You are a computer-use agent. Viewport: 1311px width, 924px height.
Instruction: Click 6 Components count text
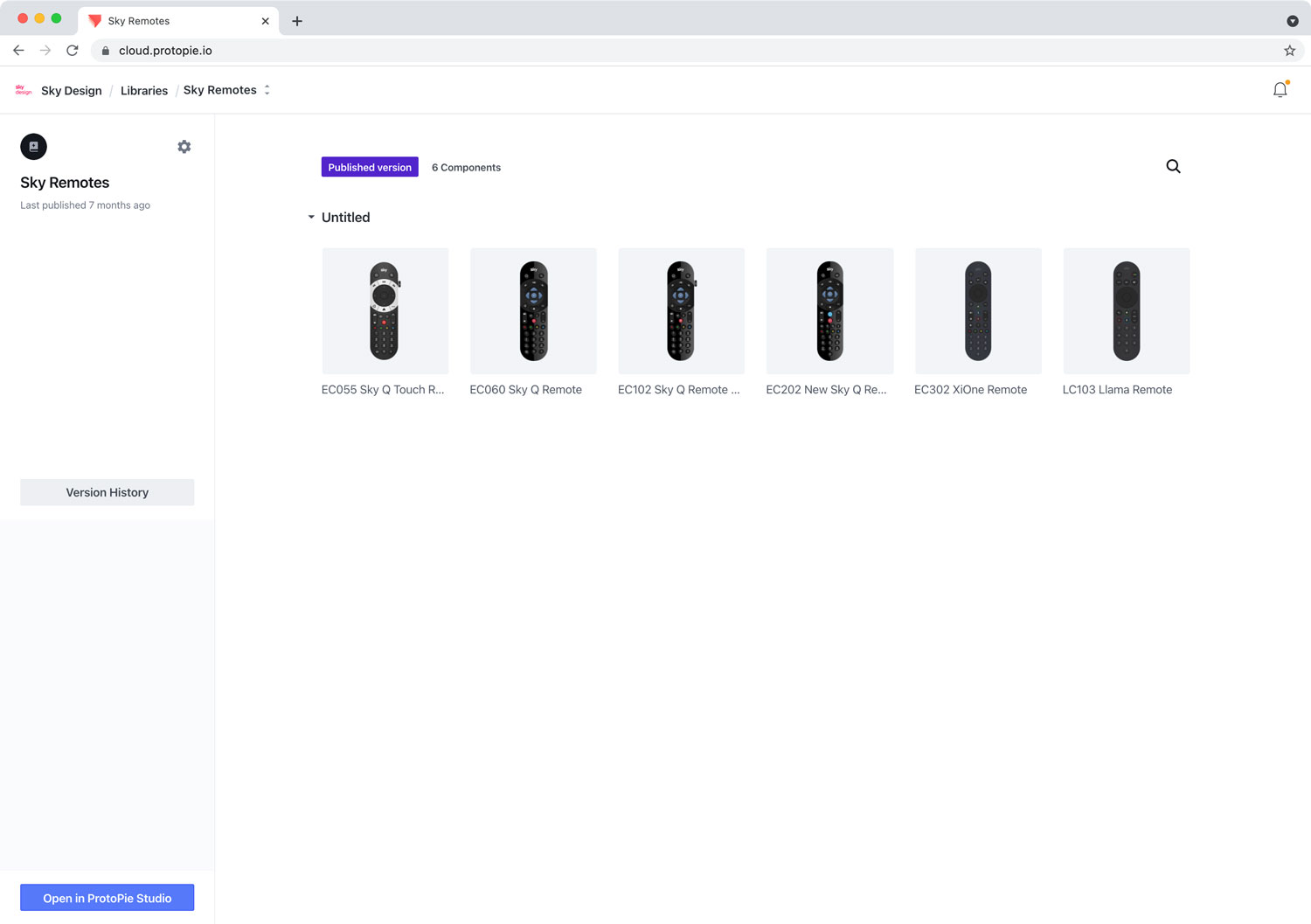pos(466,168)
